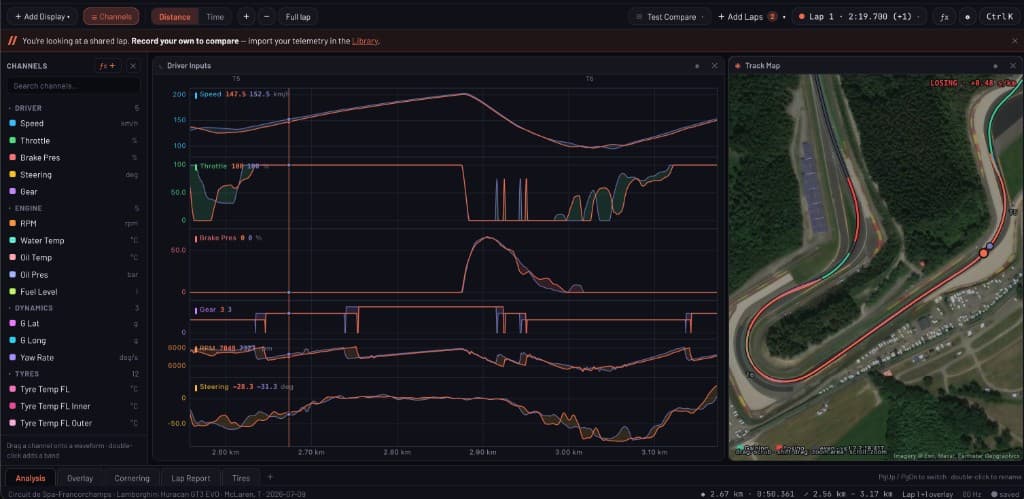Click the Track Map panel title icon
The height and width of the screenshot is (499, 1024).
pyautogui.click(x=737, y=66)
